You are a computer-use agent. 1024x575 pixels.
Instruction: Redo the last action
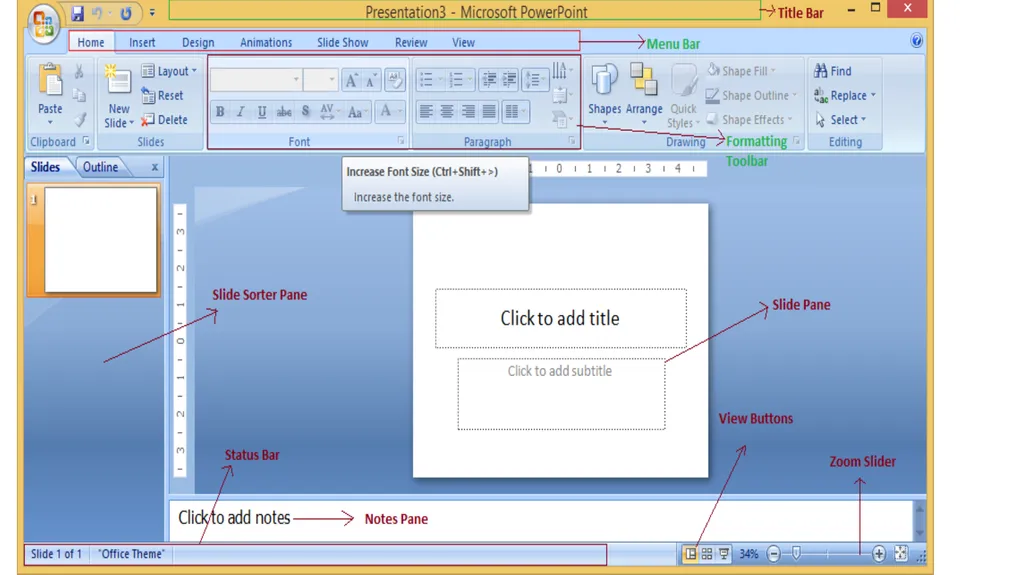click(x=125, y=13)
